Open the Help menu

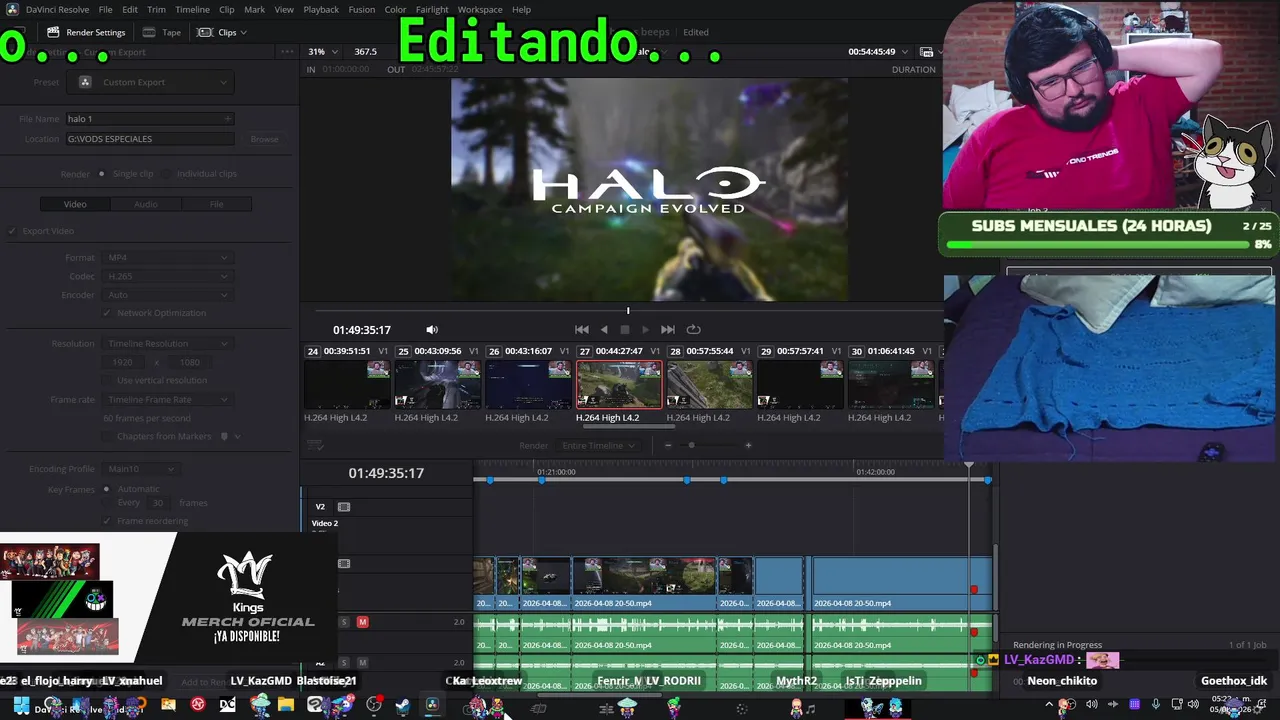[521, 9]
